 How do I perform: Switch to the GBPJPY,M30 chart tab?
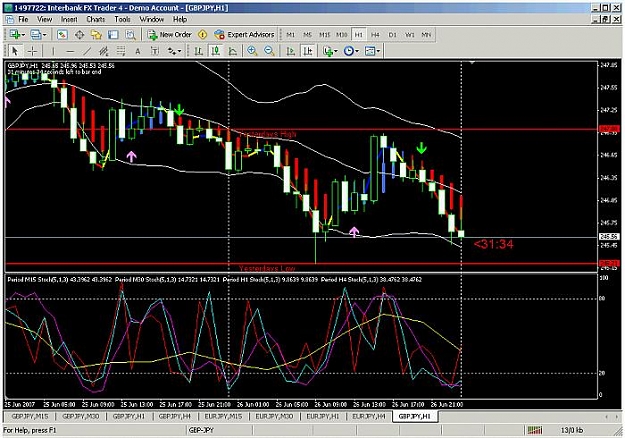click(x=81, y=416)
